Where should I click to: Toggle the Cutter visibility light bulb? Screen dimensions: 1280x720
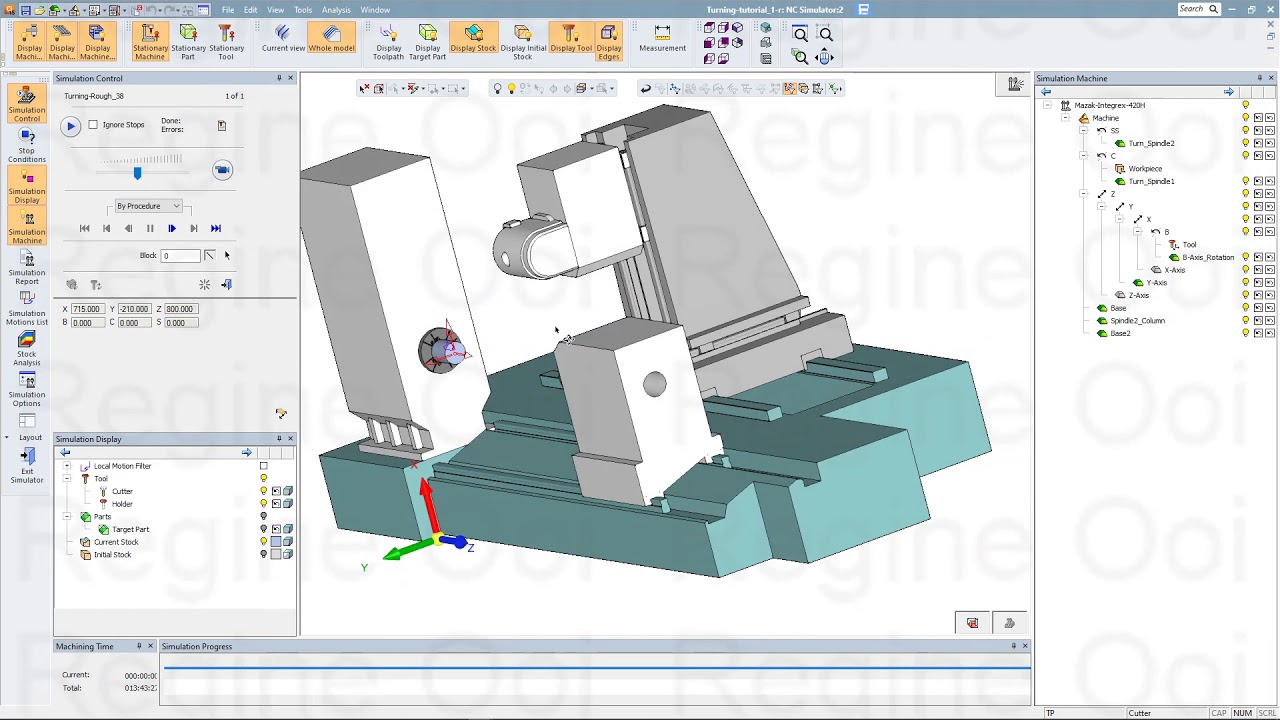click(264, 491)
